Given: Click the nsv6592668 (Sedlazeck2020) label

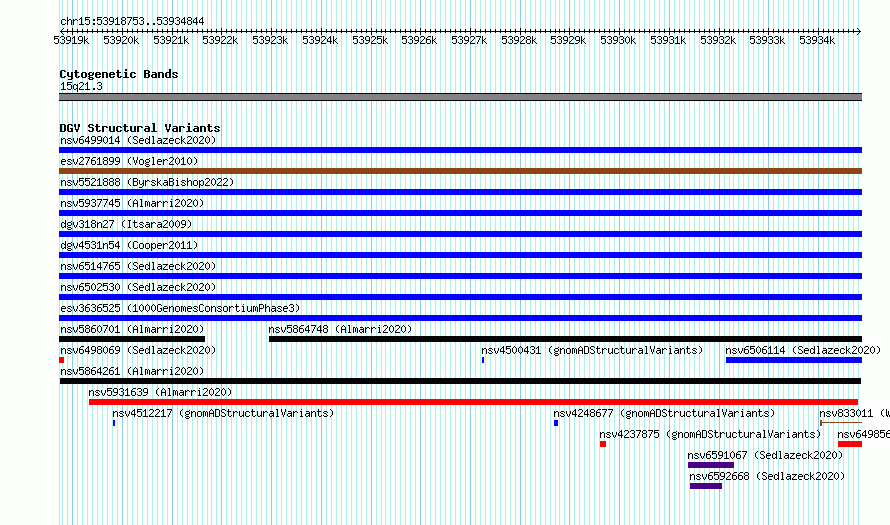Looking at the screenshot, I should [x=767, y=476].
